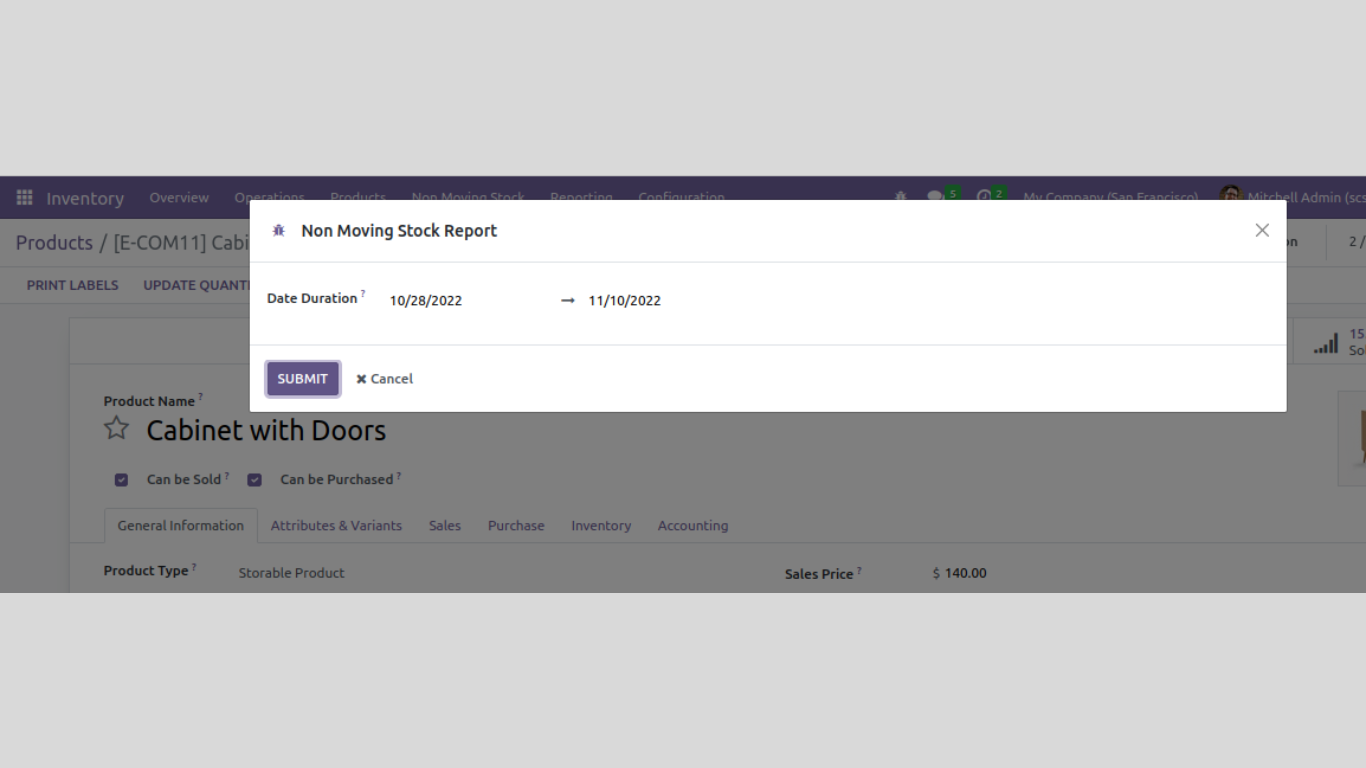Cancel the Non Moving Stock Report dialog
This screenshot has width=1366, height=768.
click(x=385, y=379)
